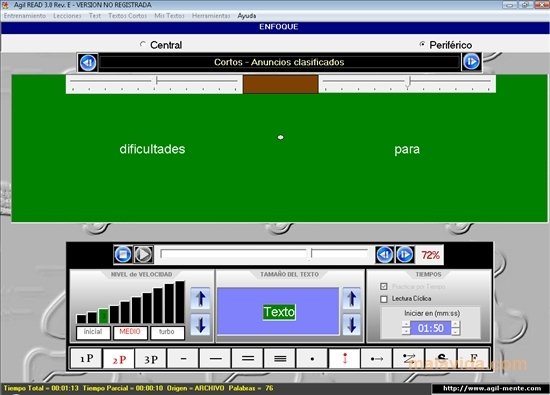The width and height of the screenshot is (550, 395).
Task: Increase the start-time seconds with the right spinner
Action: coord(456,324)
